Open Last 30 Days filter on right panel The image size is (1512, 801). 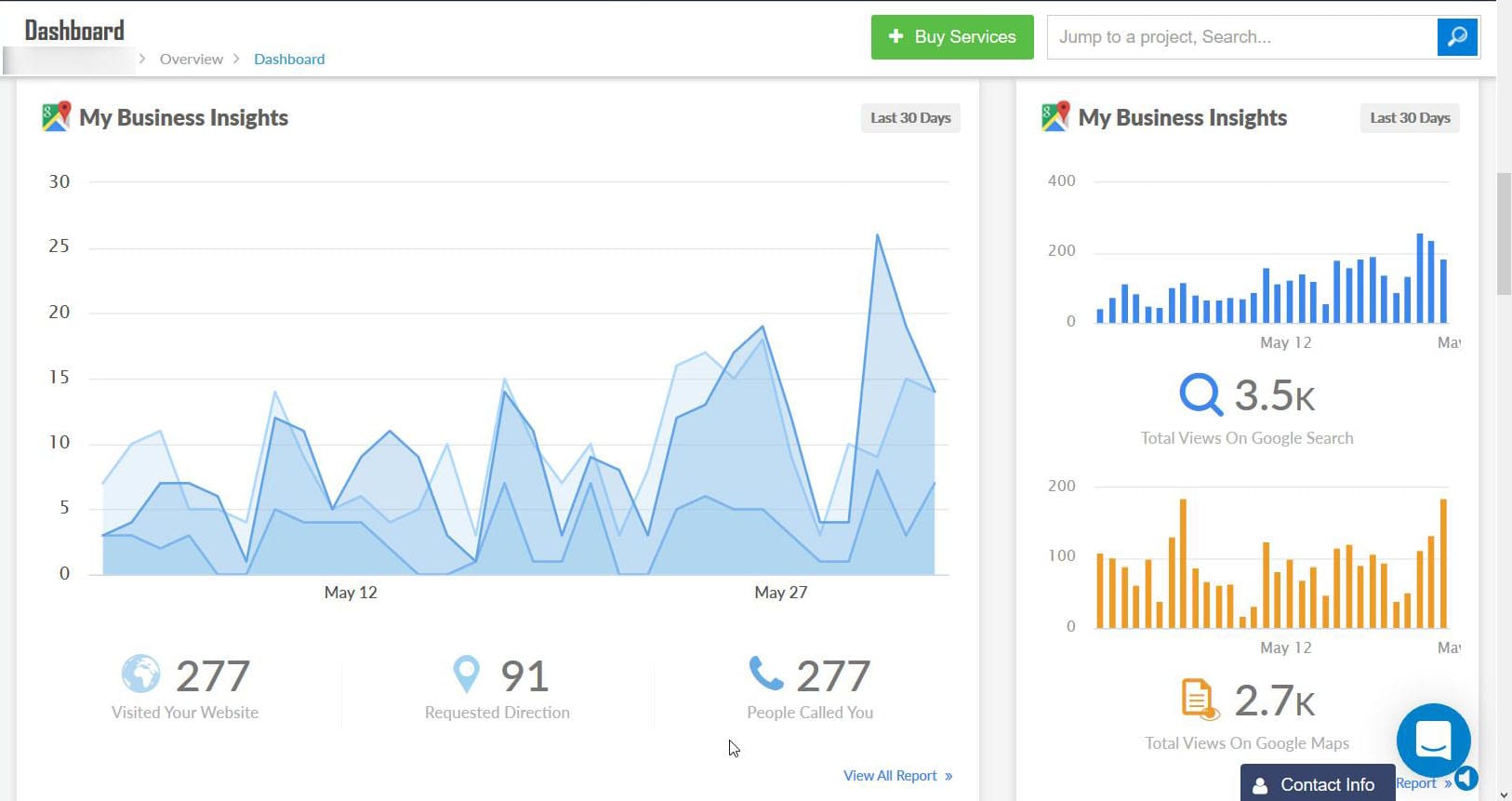[x=1409, y=118]
